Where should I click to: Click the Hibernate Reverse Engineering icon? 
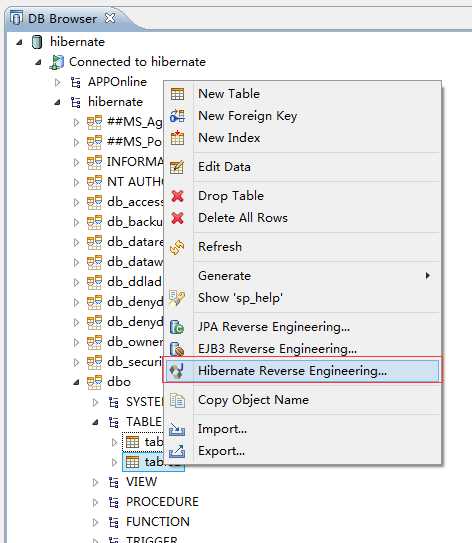(177, 371)
